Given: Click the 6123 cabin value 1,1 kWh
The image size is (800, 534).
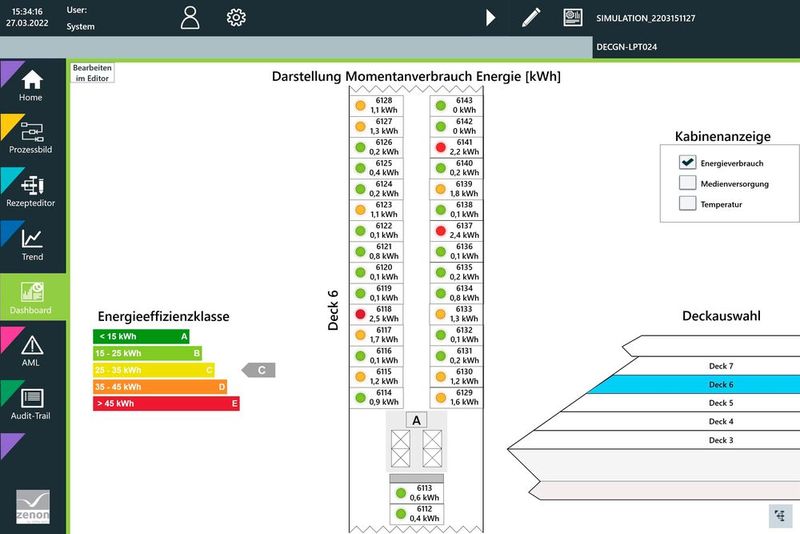Looking at the screenshot, I should point(384,215).
